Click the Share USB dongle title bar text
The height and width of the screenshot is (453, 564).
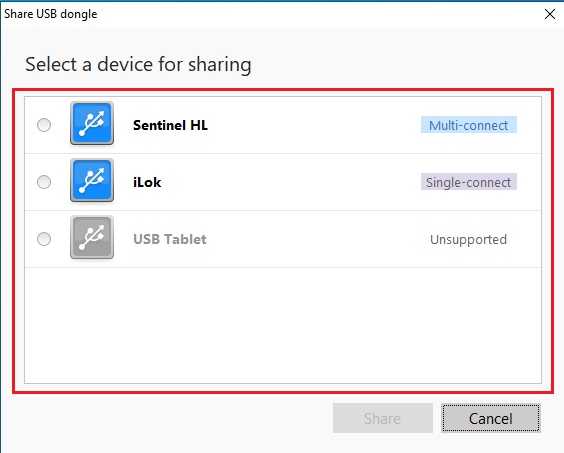coord(51,14)
